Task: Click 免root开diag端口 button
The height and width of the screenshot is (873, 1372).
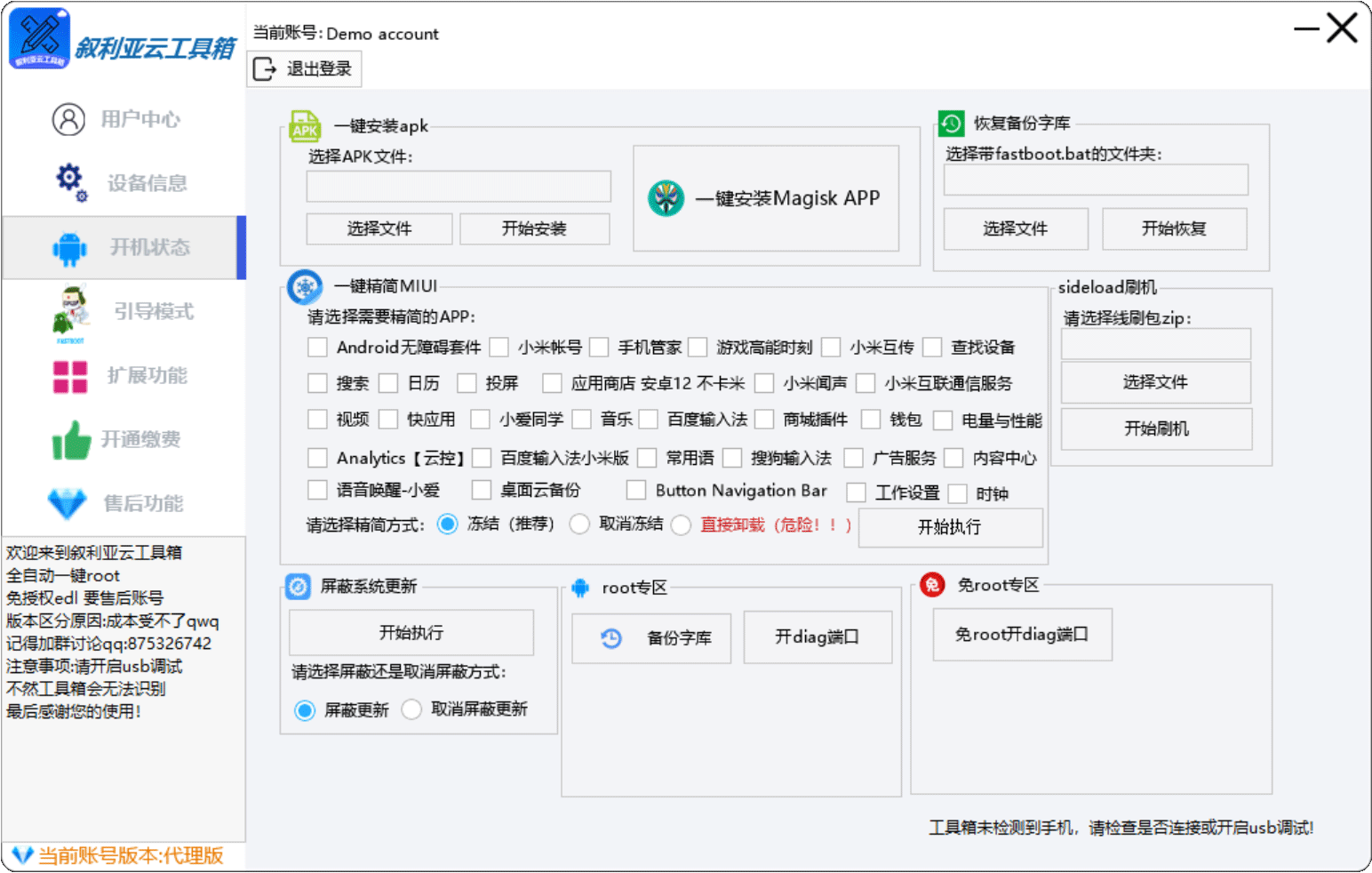Action: (1022, 635)
